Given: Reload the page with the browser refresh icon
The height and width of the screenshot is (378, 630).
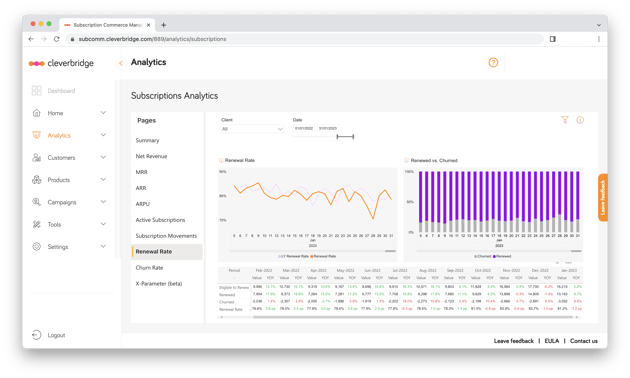Looking at the screenshot, I should click(57, 39).
